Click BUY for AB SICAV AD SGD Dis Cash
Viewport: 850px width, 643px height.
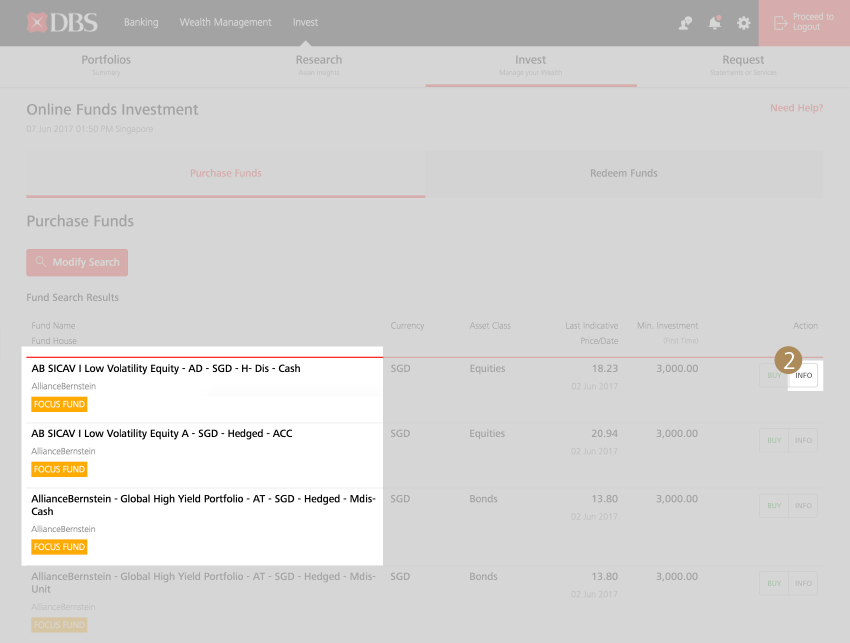[774, 375]
